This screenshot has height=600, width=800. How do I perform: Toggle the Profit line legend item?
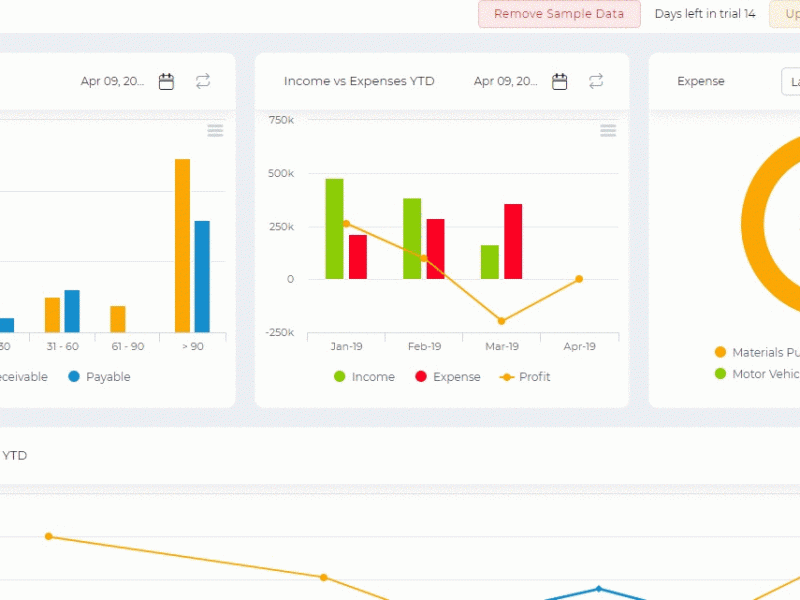[525, 377]
